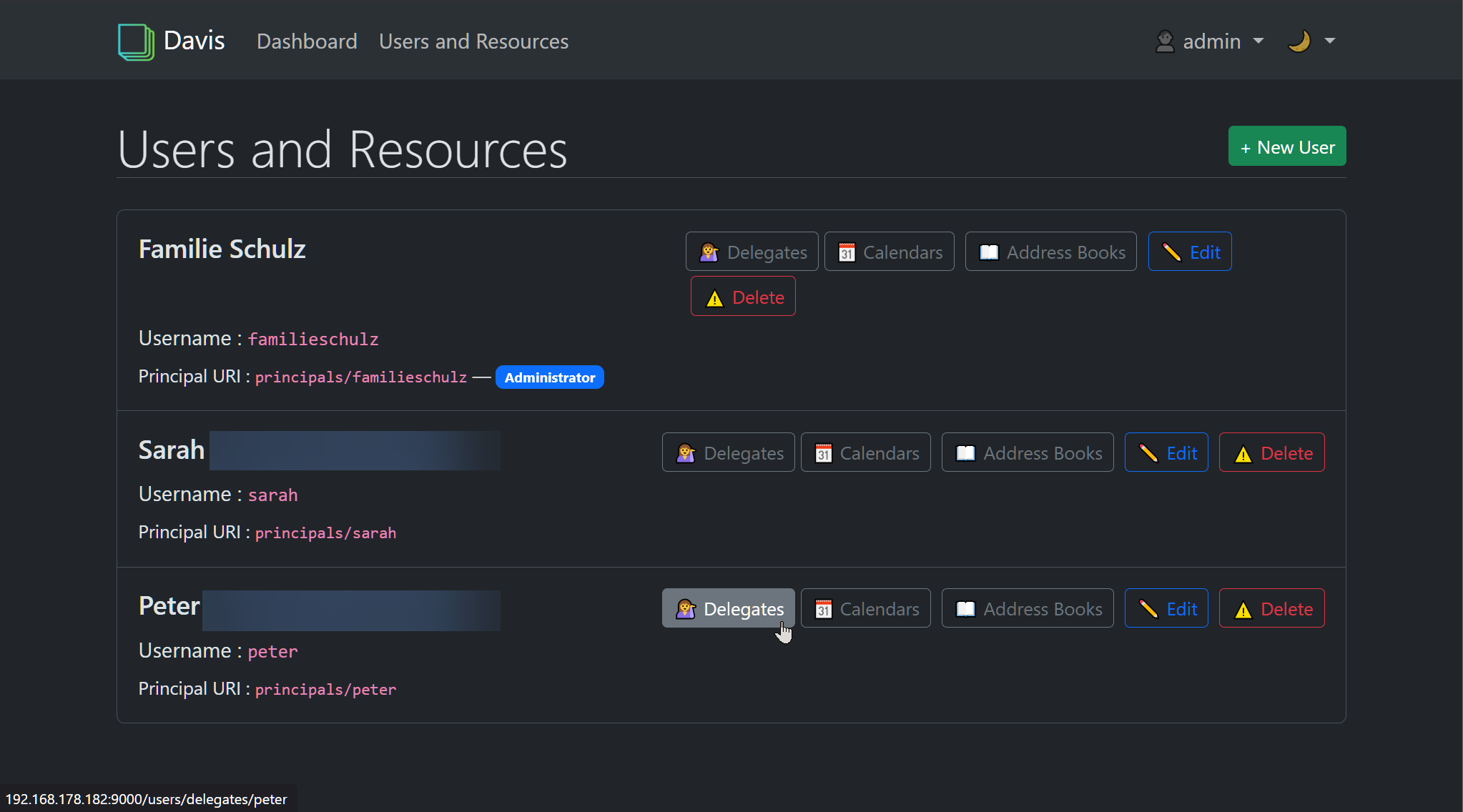The width and height of the screenshot is (1463, 812).
Task: Delete the Peter user
Action: point(1271,608)
